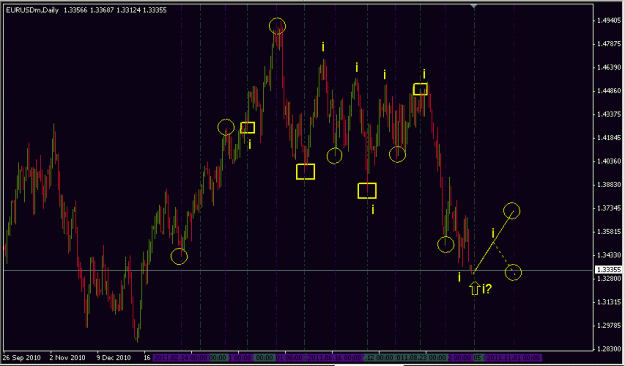This screenshot has height=366, width=625.
Task: Click the 1.40360 price axis label
Action: (x=608, y=161)
